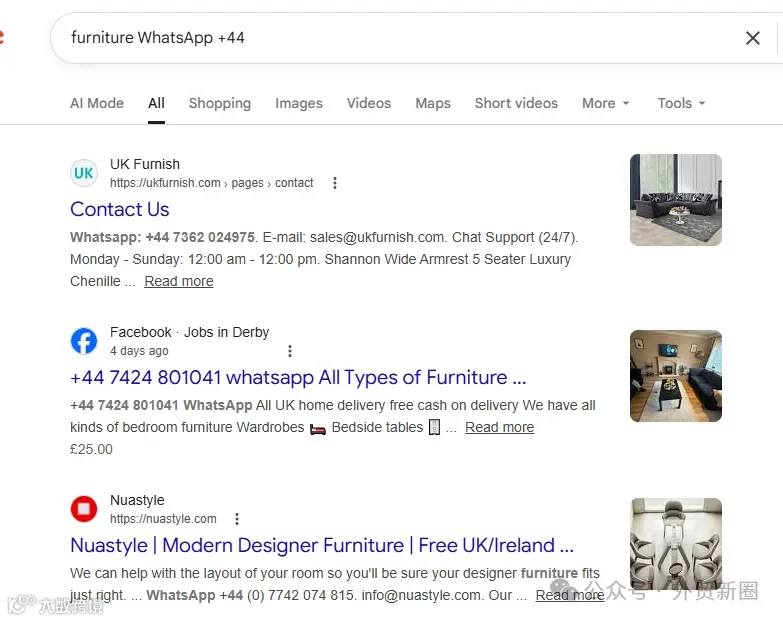Click the 4 days ago timestamp
Viewport: 783px width, 621px height.
point(139,351)
